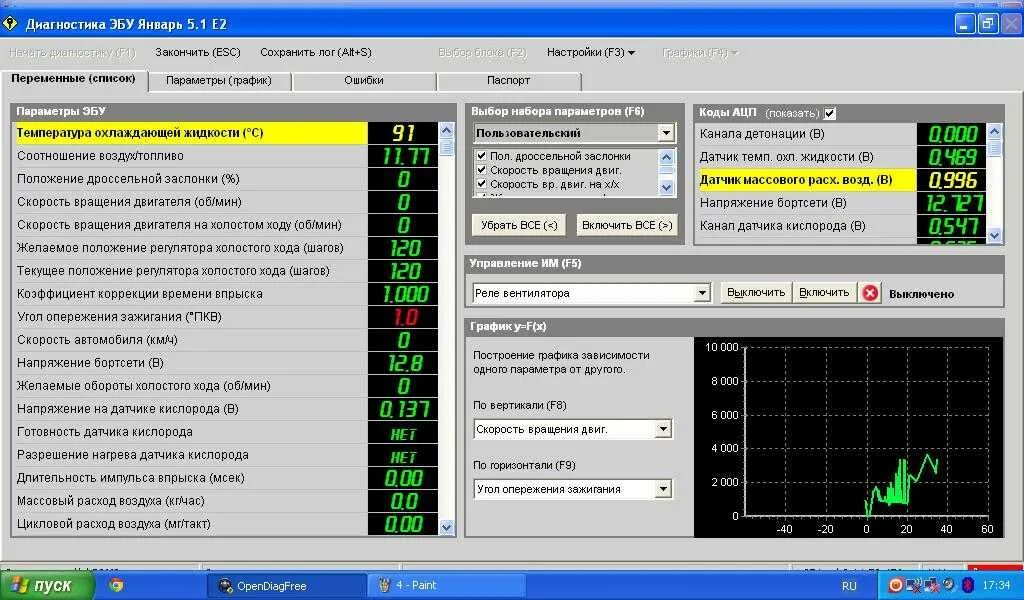Open По вертикали (F8) parameter dropdown
Viewport: 1024px width, 600px height.
[x=663, y=429]
